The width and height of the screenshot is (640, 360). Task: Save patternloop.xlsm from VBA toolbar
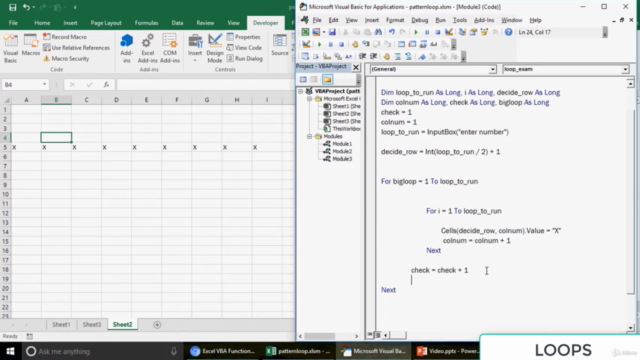tap(332, 32)
